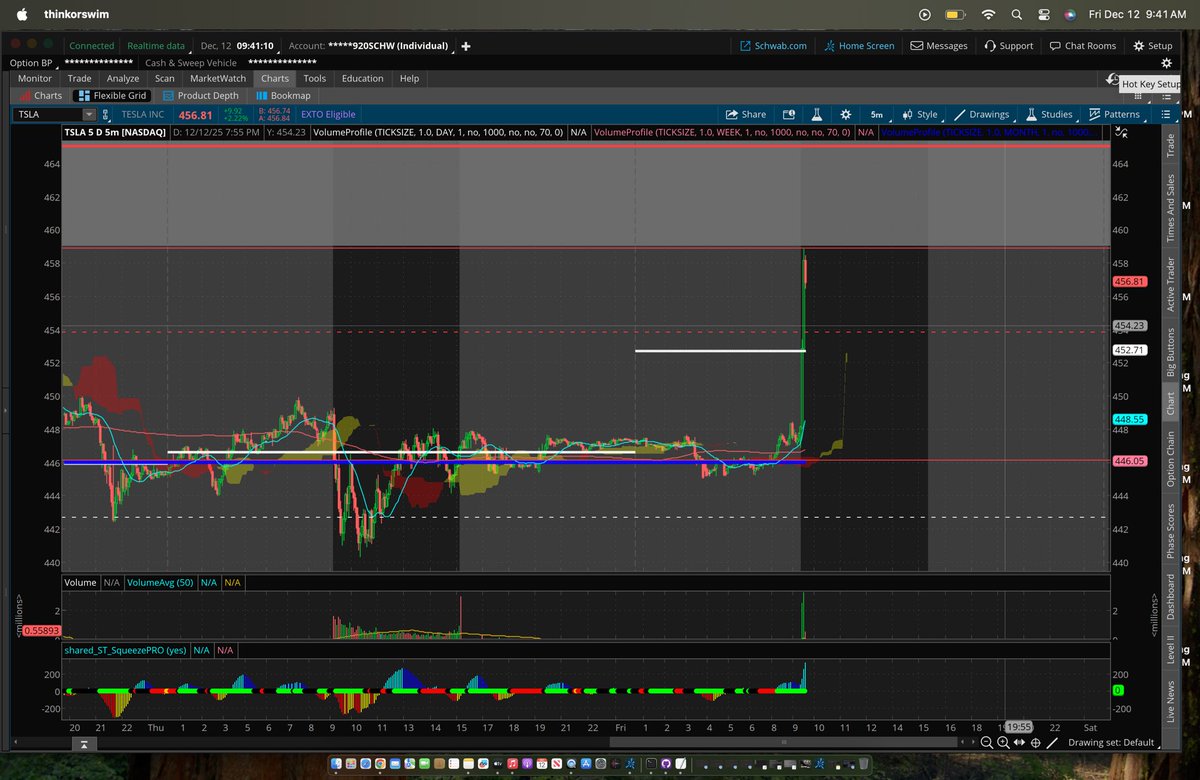Open chart settings gear icon

846,114
